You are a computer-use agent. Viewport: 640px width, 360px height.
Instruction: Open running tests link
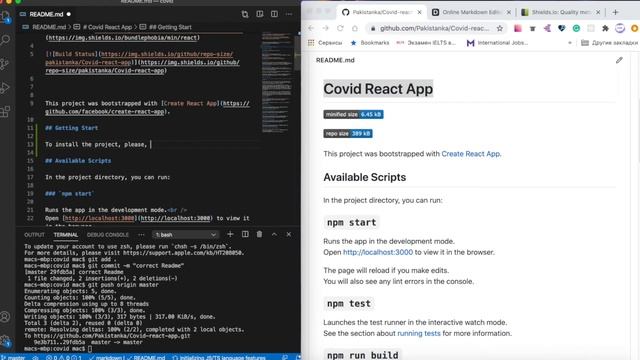pos(419,333)
